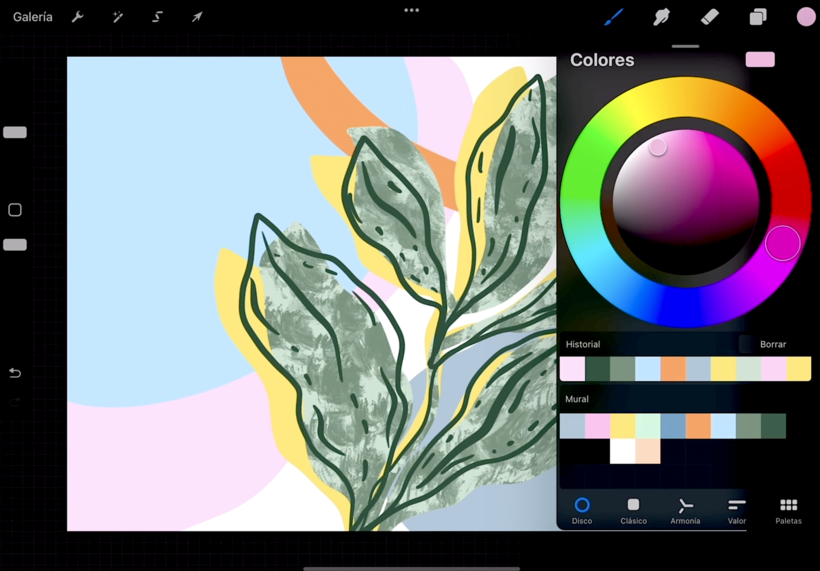Pick the light sky blue Mural swatch
Viewport: 820px width, 571px height.
point(723,426)
